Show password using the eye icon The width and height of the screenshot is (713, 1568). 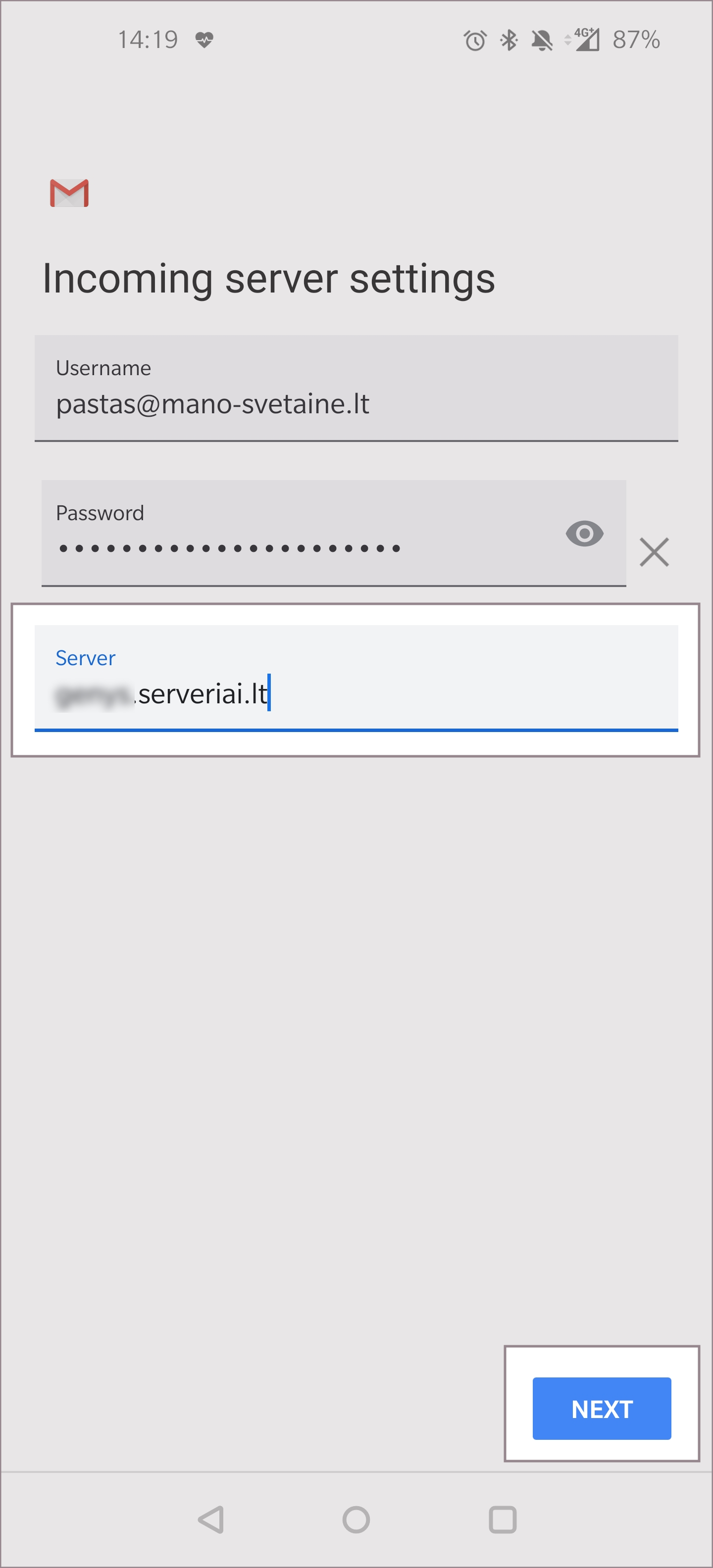pyautogui.click(x=584, y=534)
